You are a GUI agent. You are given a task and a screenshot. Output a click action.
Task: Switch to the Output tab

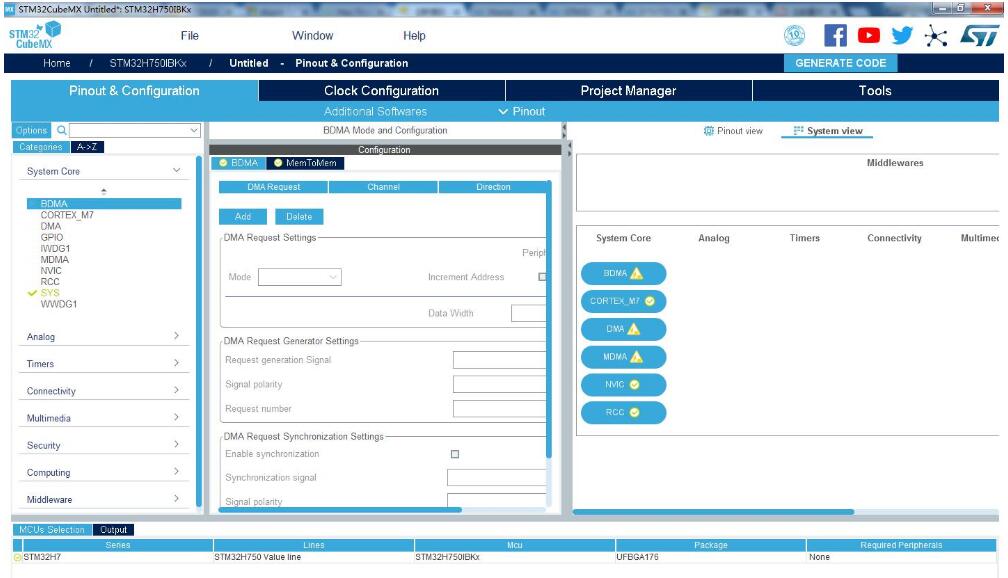tap(114, 530)
